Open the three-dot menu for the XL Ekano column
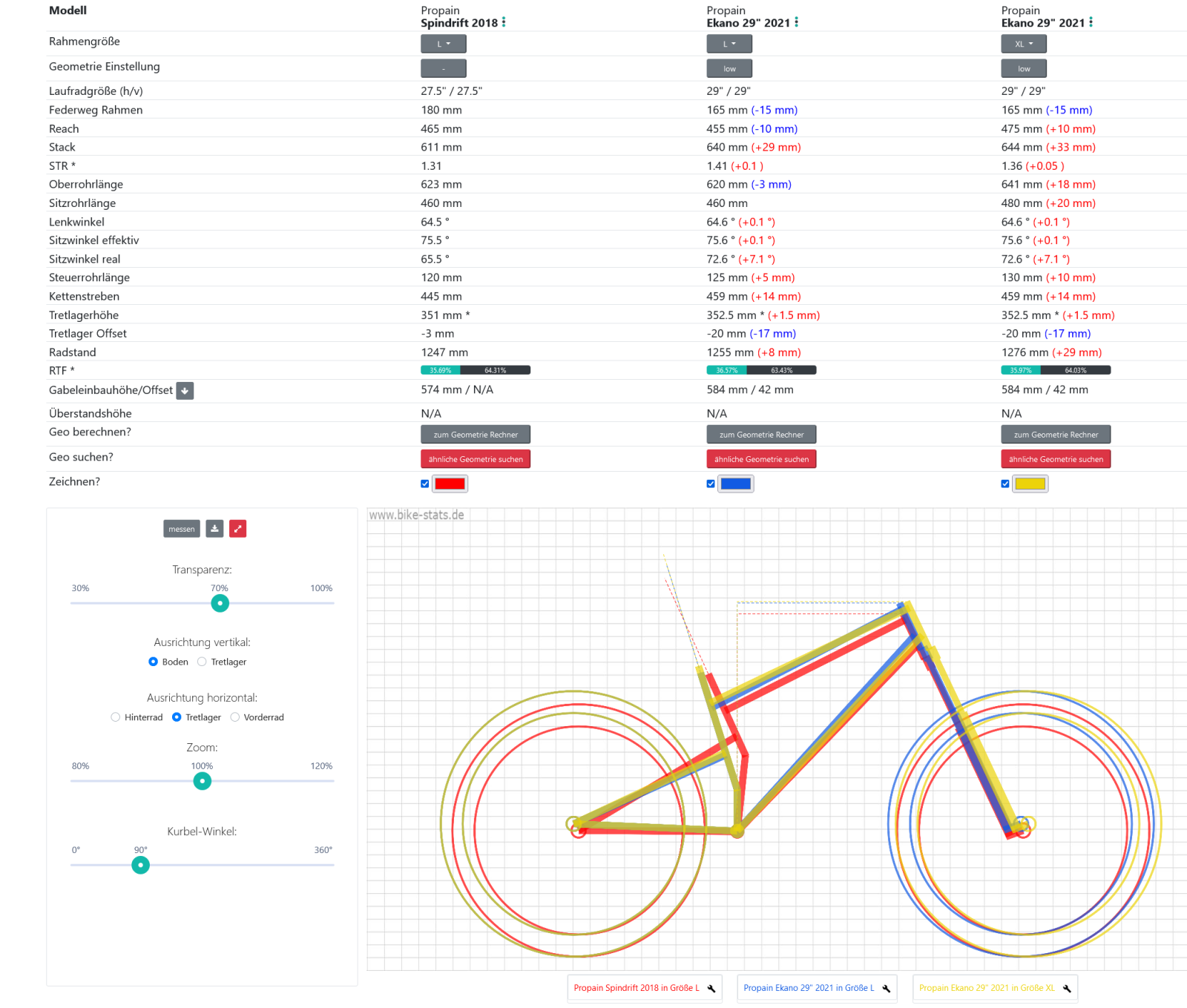 pyautogui.click(x=1091, y=22)
